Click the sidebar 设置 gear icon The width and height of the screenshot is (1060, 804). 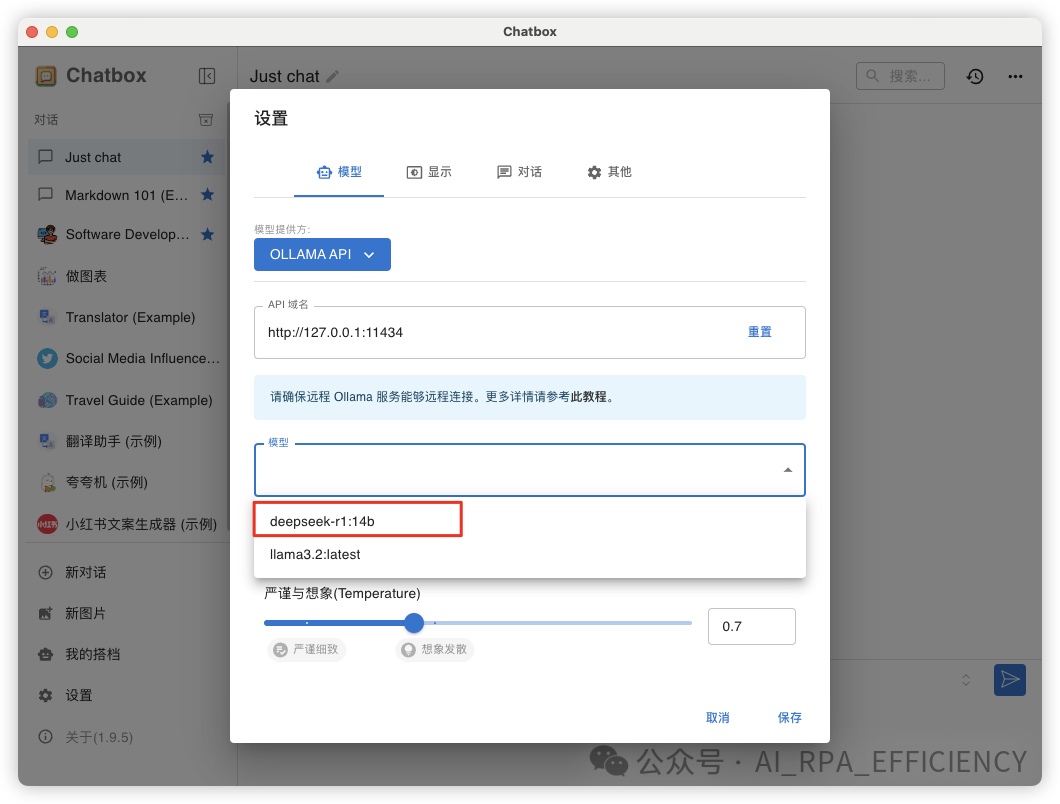[45, 695]
